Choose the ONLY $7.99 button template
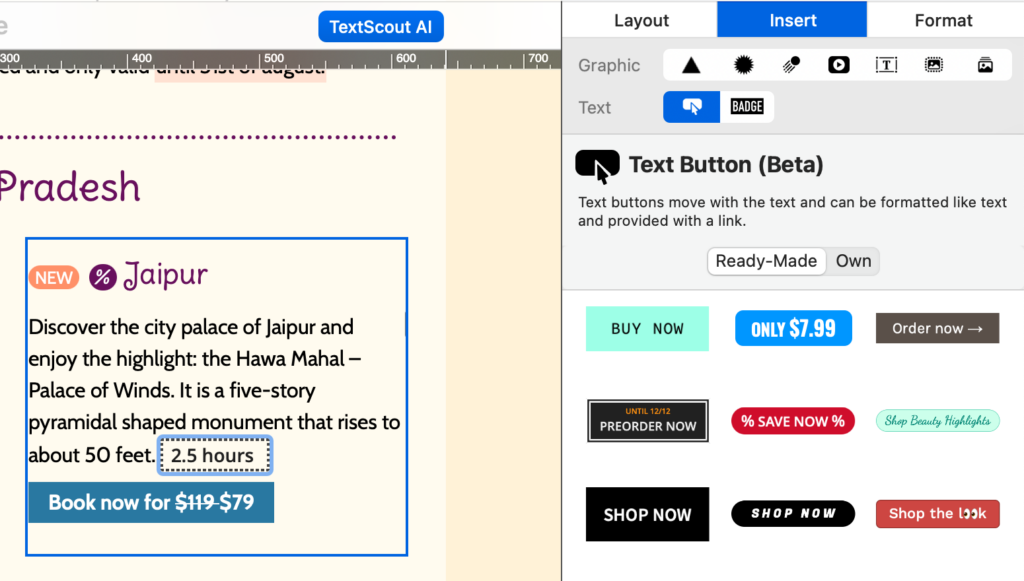The image size is (1024, 581). (x=793, y=328)
